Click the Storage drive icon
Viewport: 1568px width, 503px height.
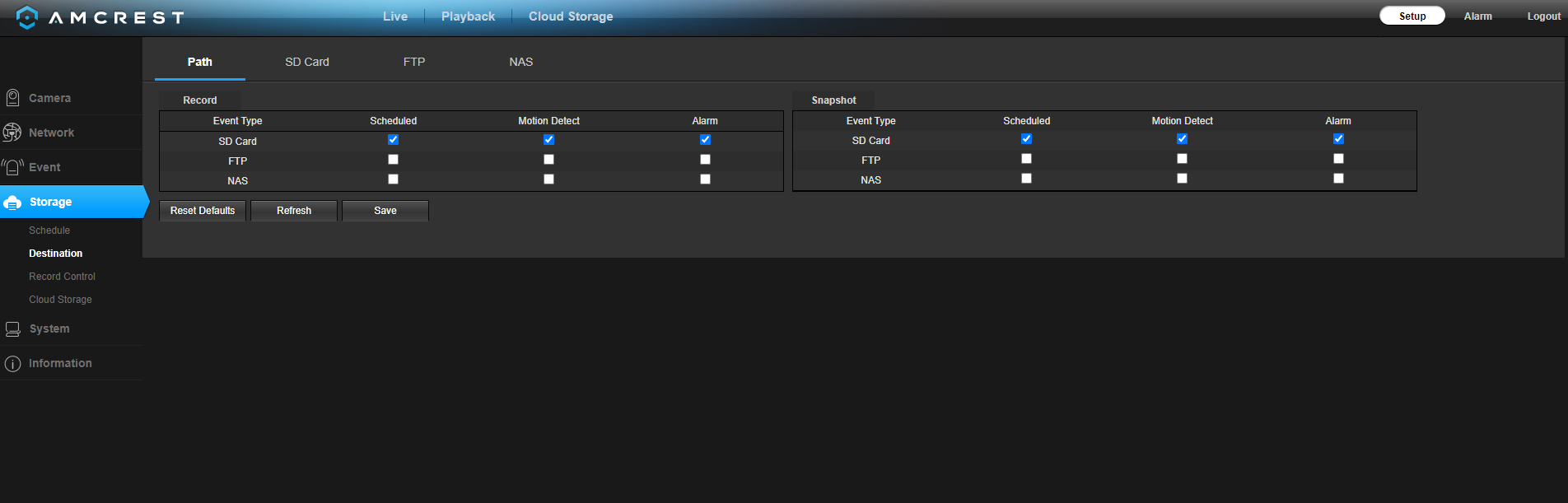click(x=12, y=202)
